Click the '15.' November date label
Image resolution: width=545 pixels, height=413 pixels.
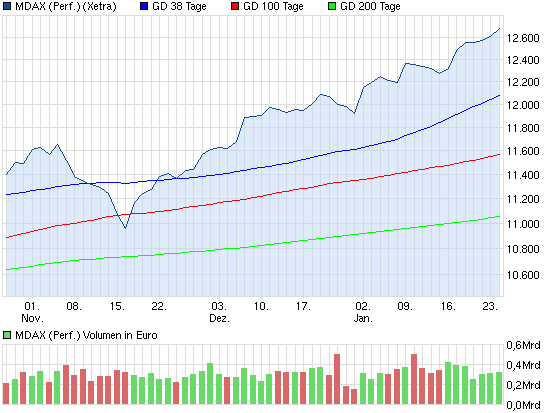pyautogui.click(x=117, y=306)
